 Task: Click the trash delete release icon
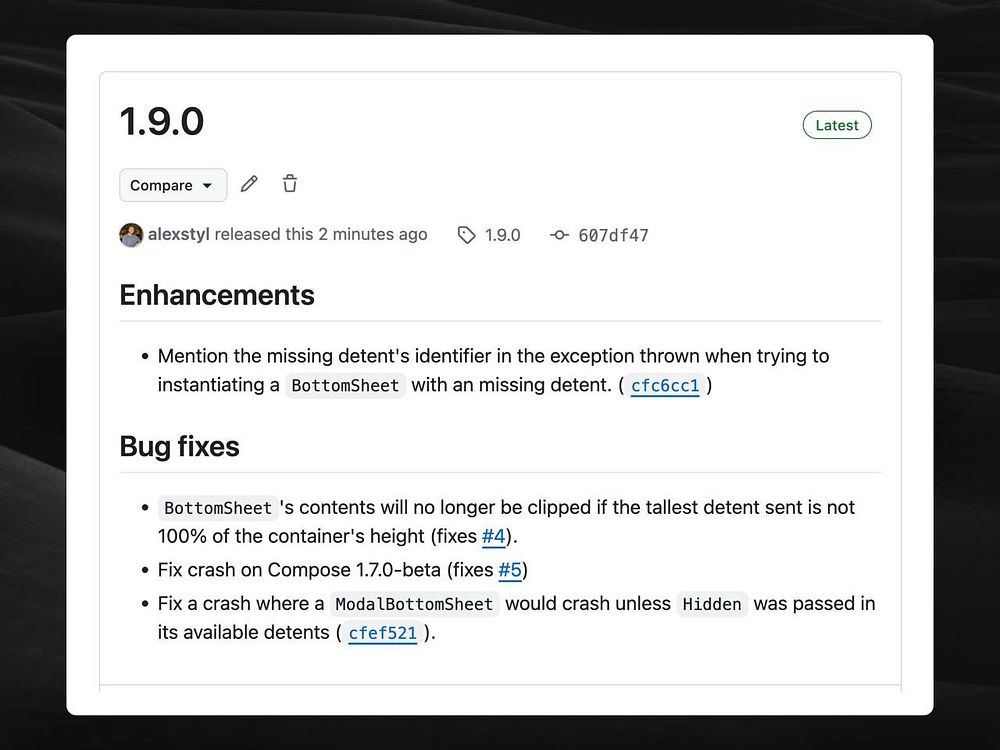coord(290,184)
